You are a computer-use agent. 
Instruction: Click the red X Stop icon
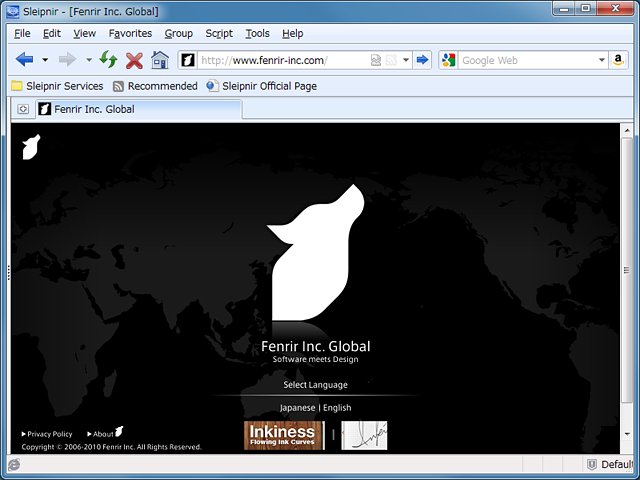point(134,61)
